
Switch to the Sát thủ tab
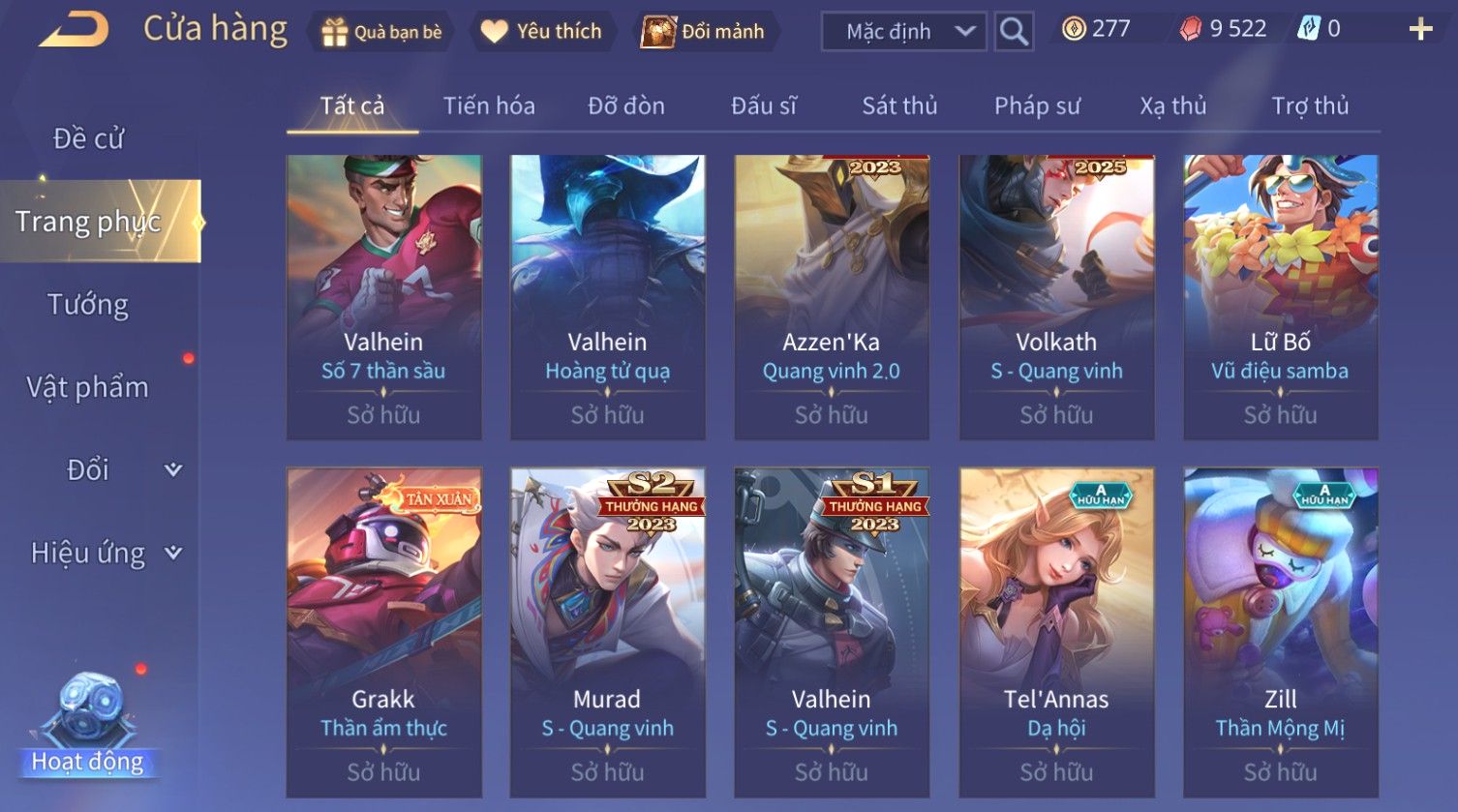[899, 105]
